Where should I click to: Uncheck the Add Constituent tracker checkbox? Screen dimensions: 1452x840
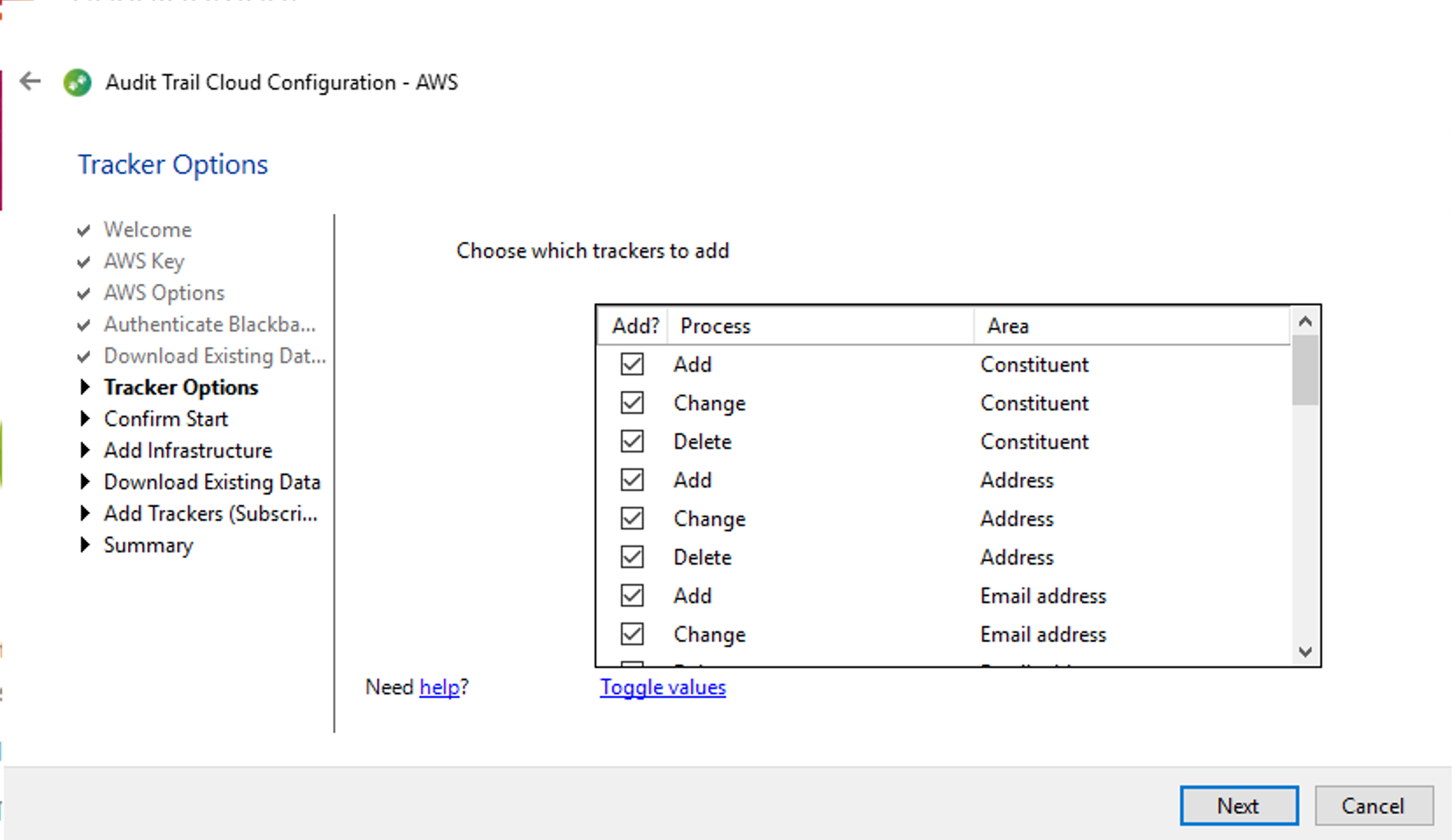(x=632, y=364)
